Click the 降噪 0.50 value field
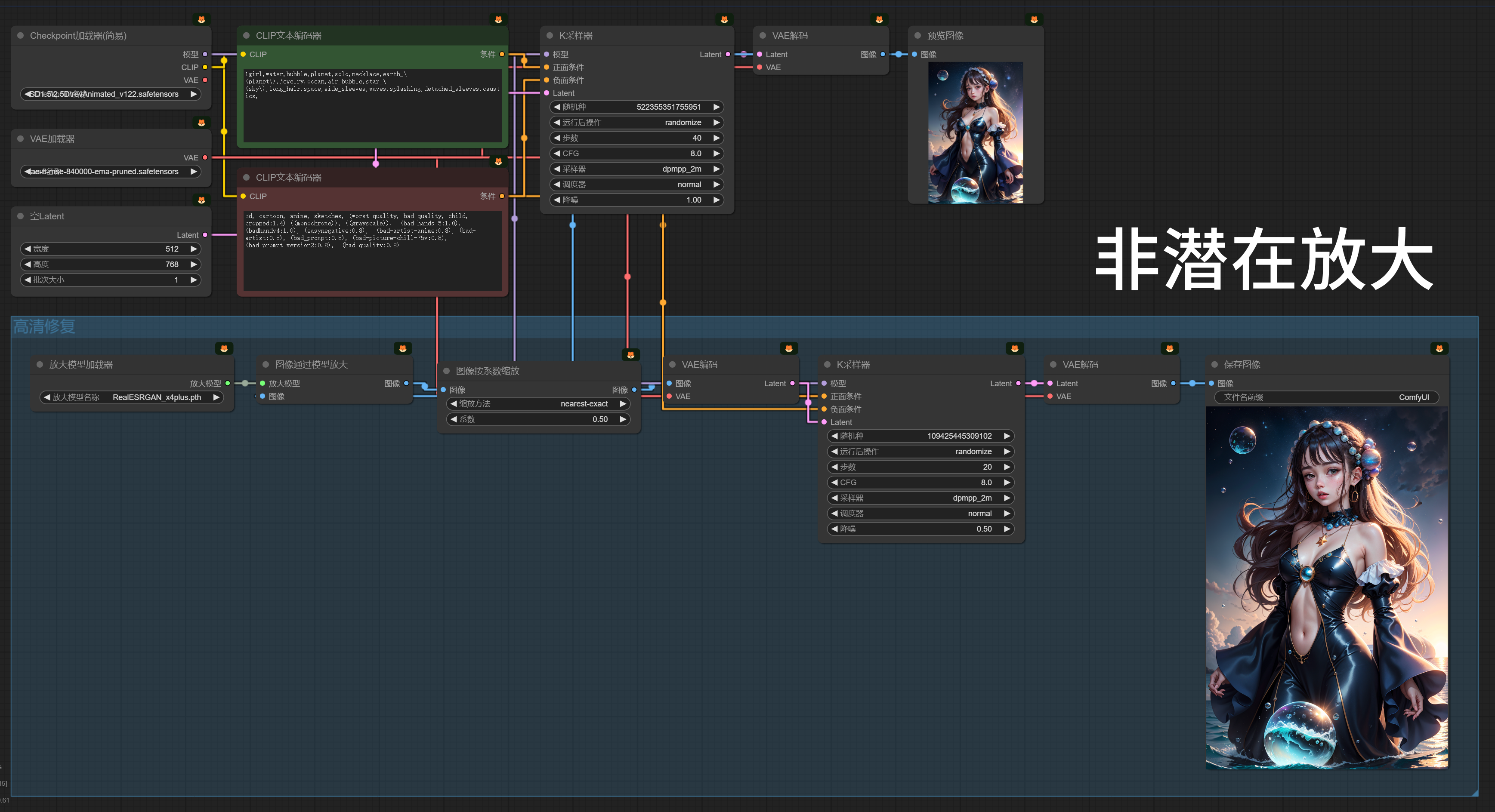The image size is (1495, 812). click(920, 529)
